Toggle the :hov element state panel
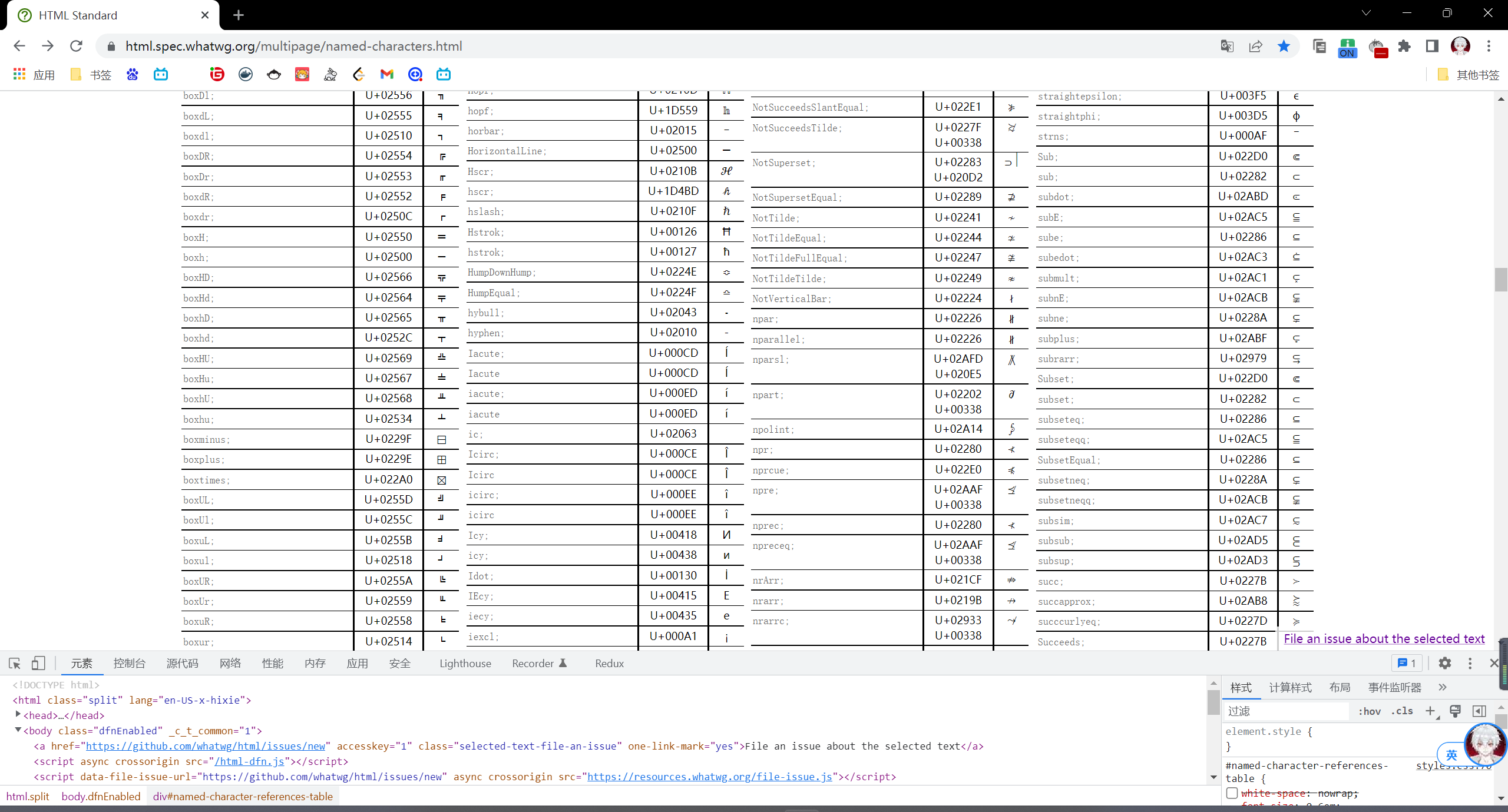This screenshot has height=812, width=1508. point(1370,711)
